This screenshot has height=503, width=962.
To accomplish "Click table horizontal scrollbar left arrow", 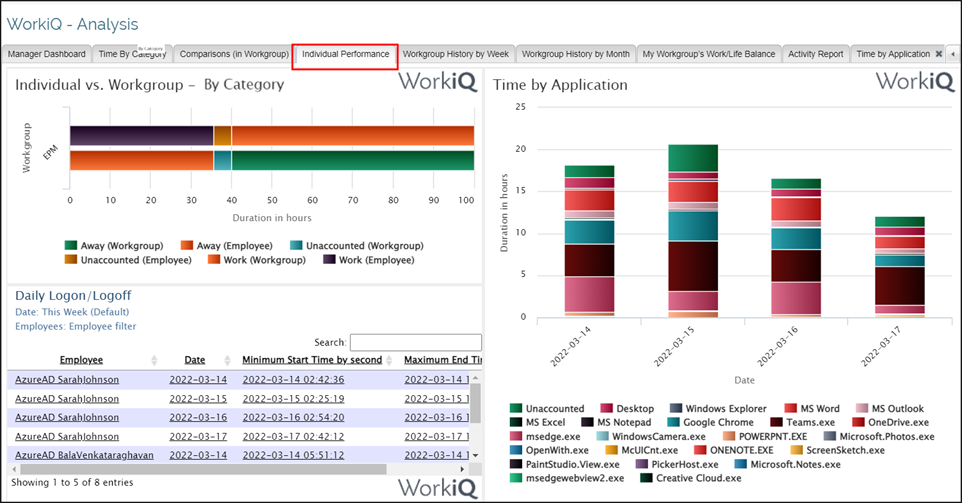I will 13,469.
